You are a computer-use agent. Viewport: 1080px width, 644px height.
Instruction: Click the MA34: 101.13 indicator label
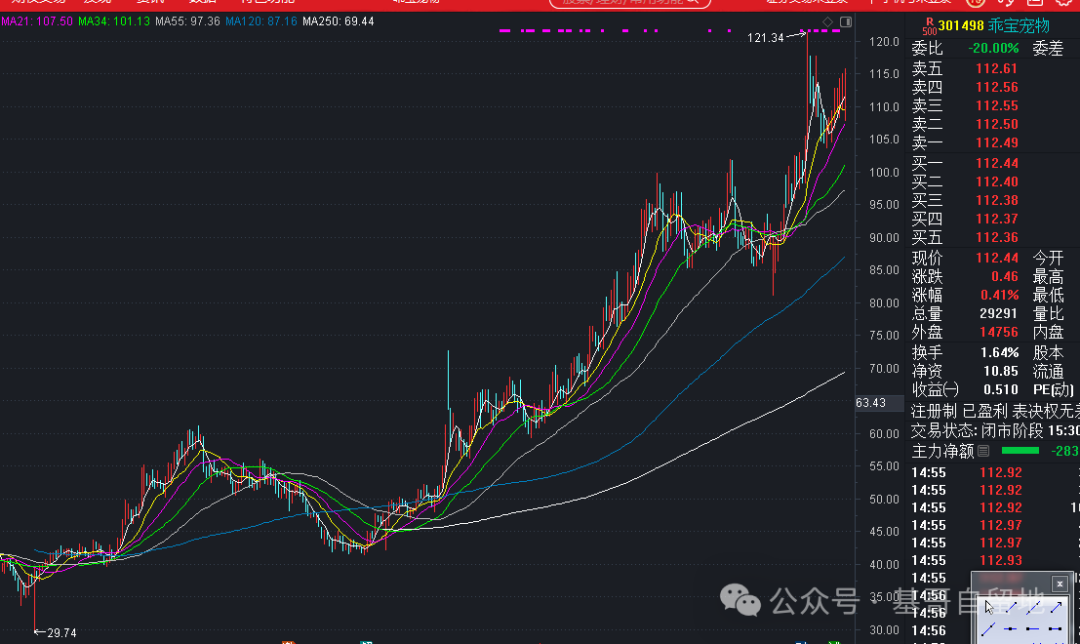[114, 21]
